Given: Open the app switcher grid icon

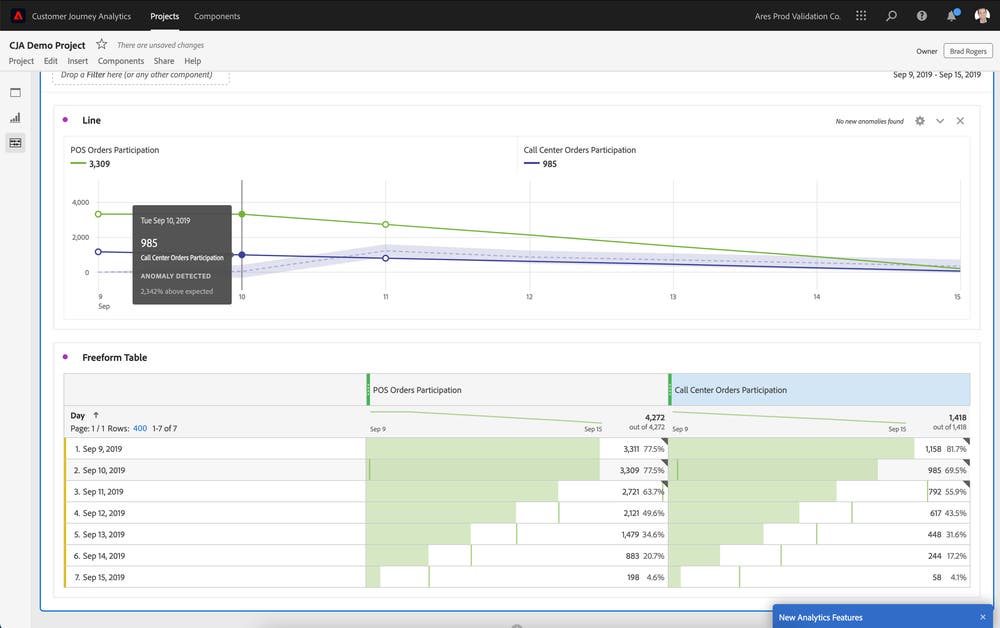Looking at the screenshot, I should coord(862,16).
